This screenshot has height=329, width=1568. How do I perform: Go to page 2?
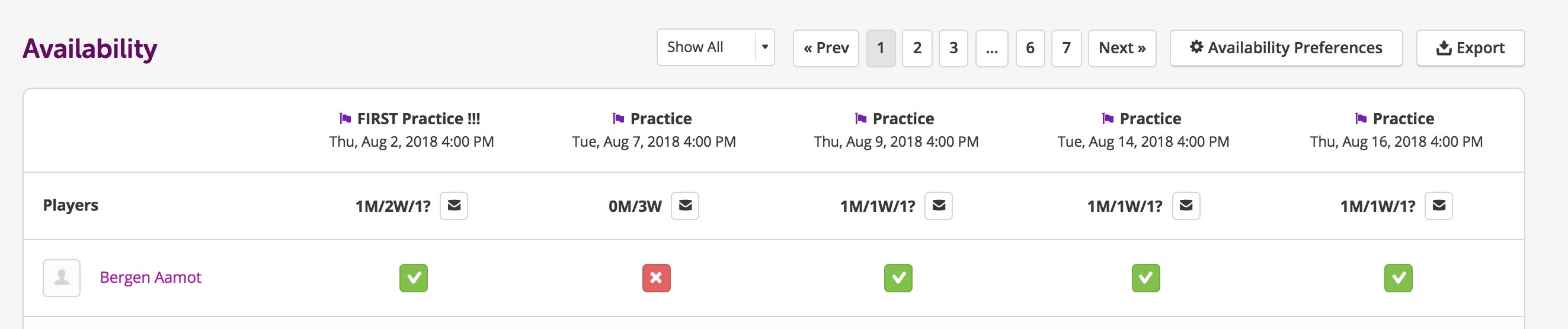[x=917, y=48]
